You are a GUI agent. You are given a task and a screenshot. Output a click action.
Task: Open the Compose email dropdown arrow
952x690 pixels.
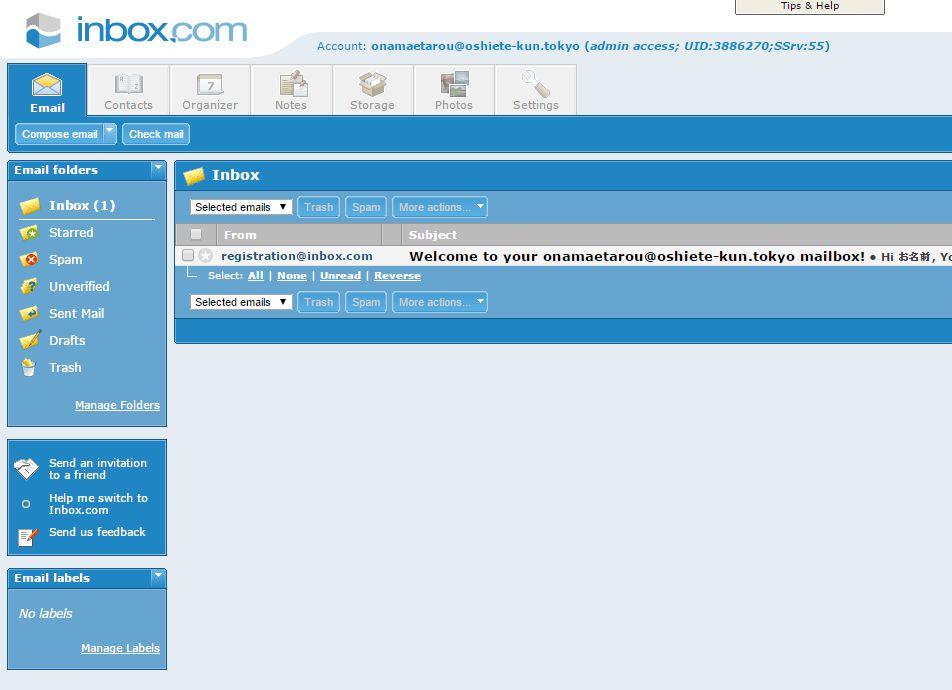pos(110,133)
